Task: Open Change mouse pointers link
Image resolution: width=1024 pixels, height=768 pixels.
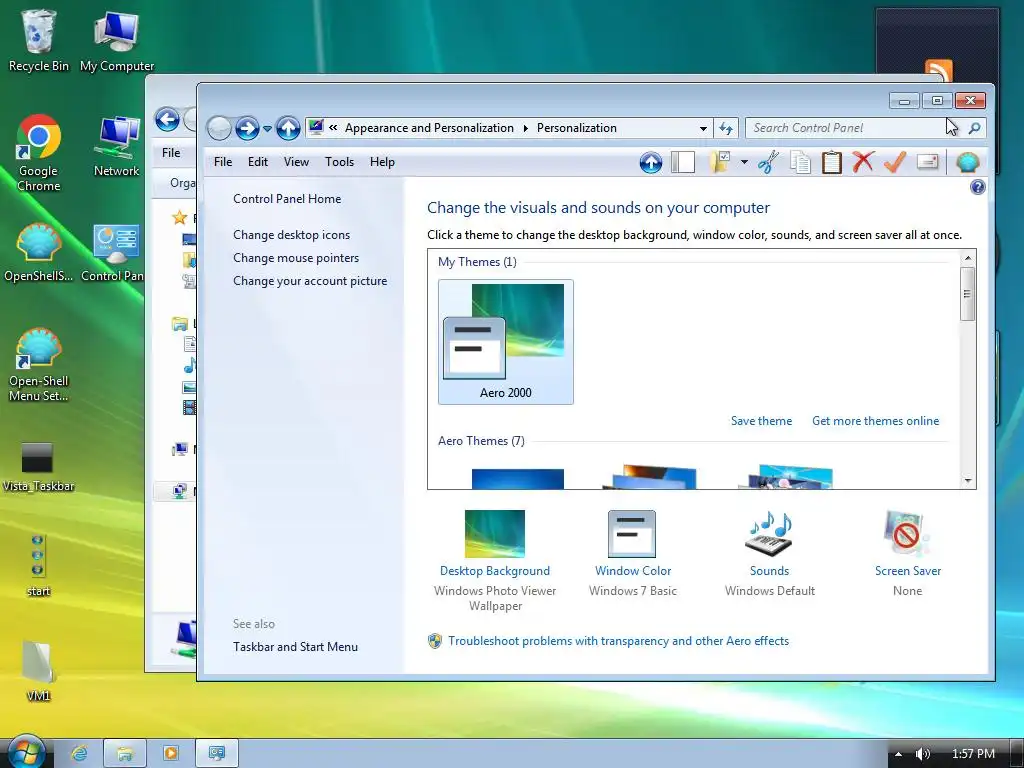Action: point(296,258)
